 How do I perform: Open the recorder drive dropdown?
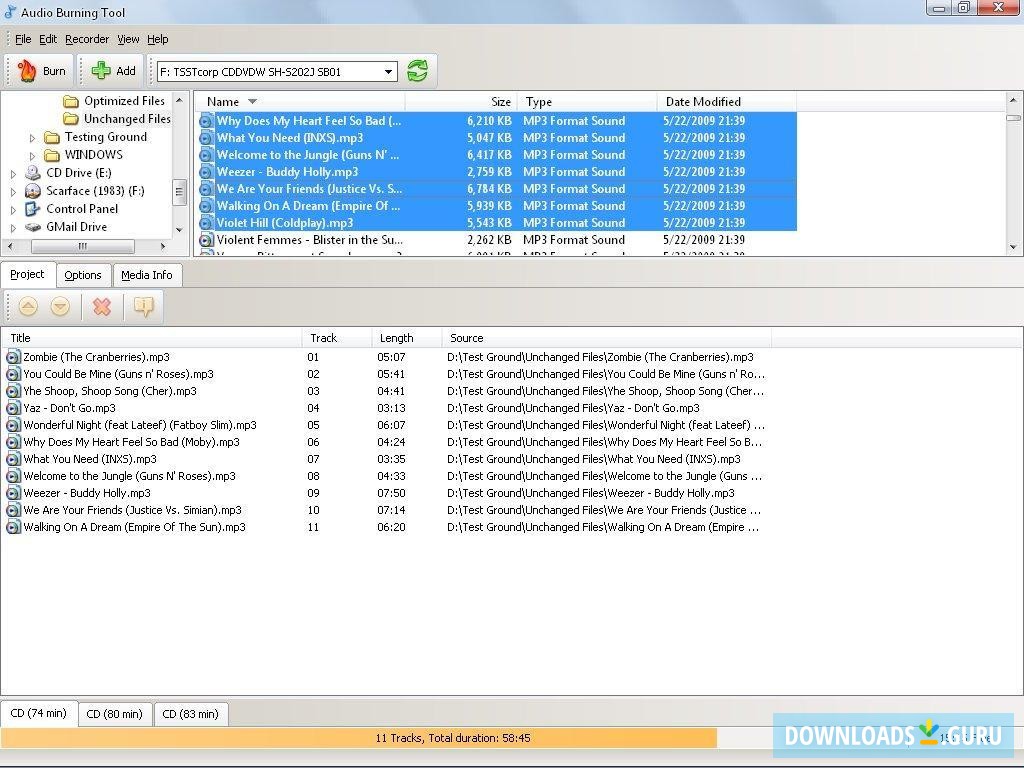click(x=389, y=72)
